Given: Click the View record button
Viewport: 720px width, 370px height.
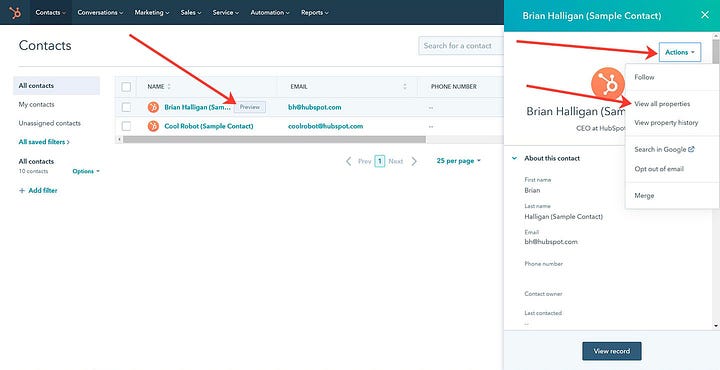Looking at the screenshot, I should 612,351.
